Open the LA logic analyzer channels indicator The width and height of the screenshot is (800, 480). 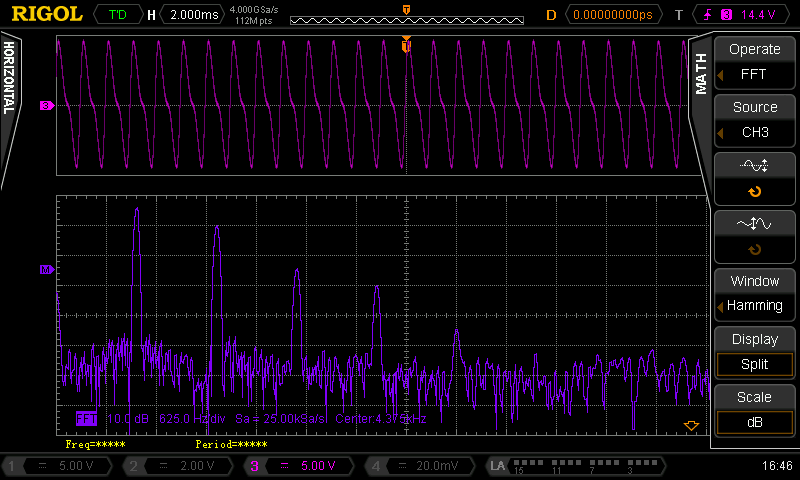pyautogui.click(x=576, y=466)
